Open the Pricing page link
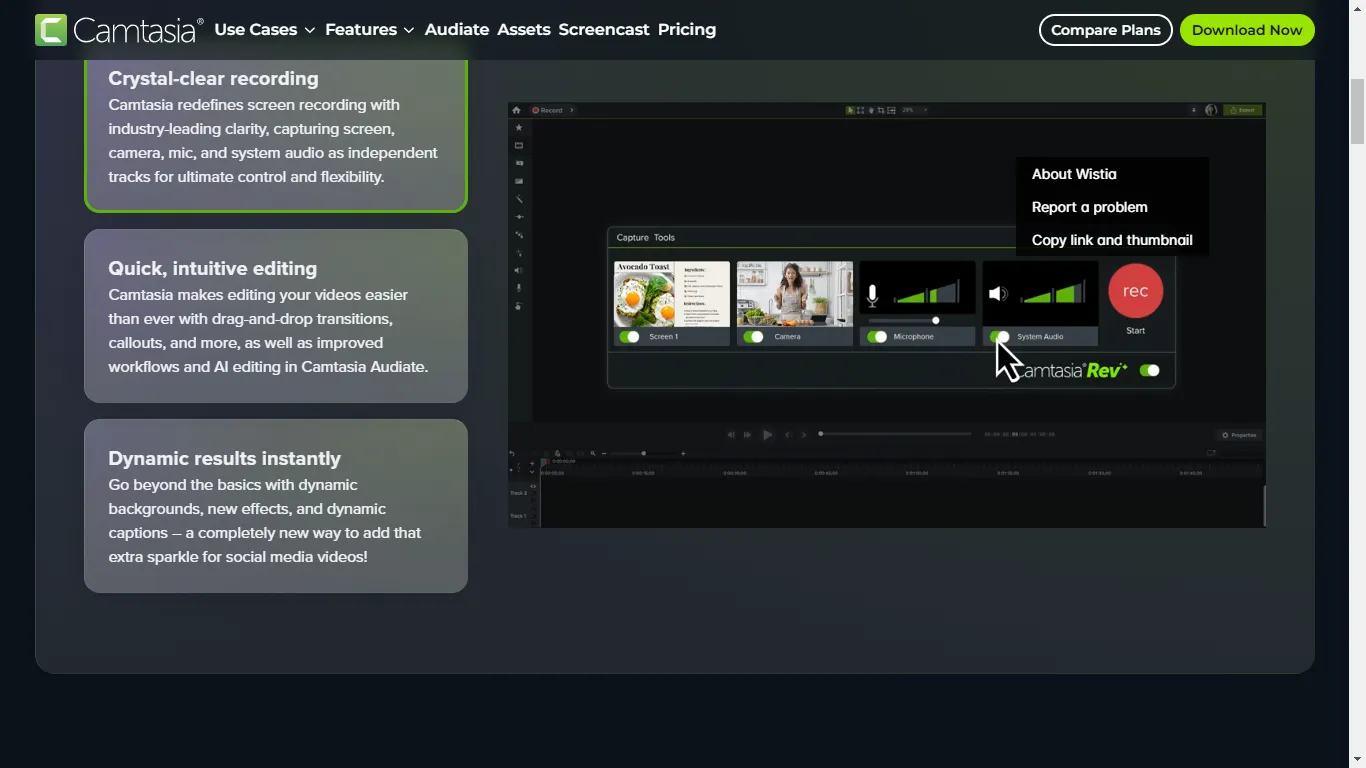The height and width of the screenshot is (768, 1366). (687, 30)
